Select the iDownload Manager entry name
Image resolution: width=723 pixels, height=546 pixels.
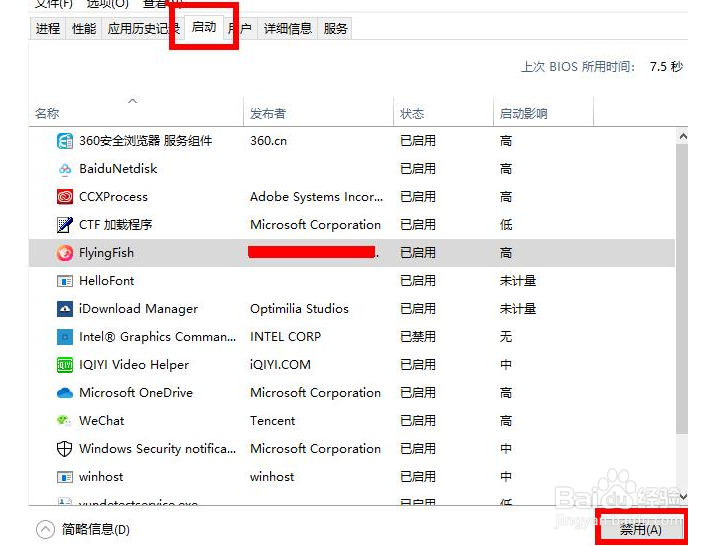(138, 309)
